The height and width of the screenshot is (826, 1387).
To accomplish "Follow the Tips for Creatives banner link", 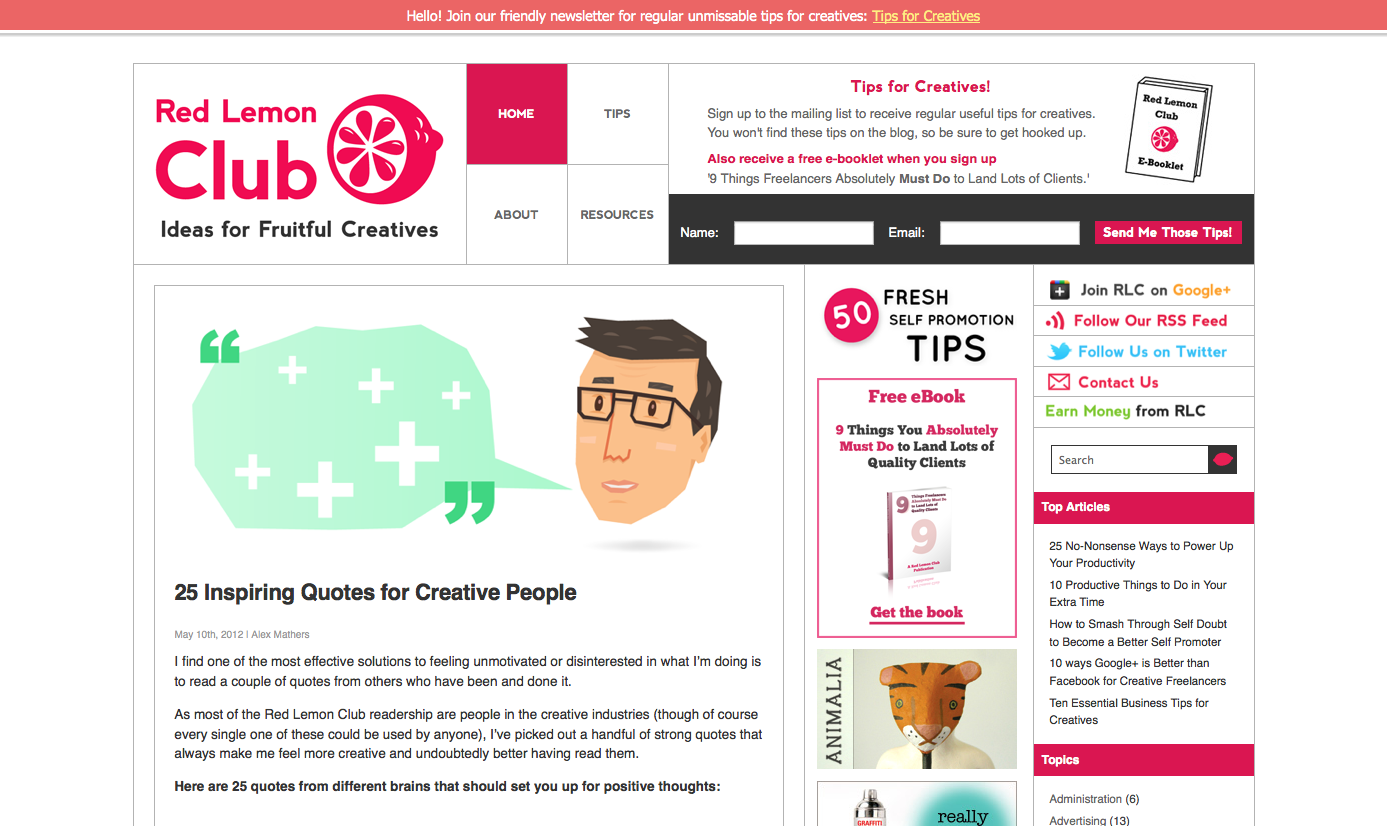I will tap(926, 16).
